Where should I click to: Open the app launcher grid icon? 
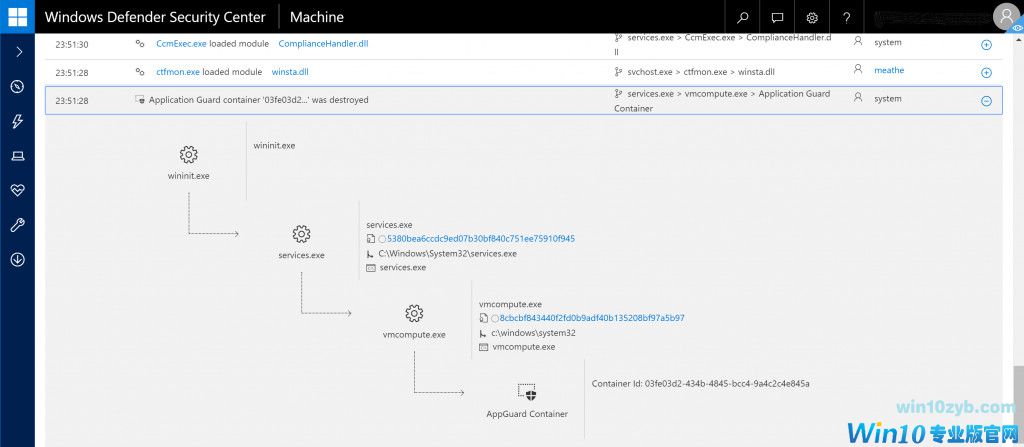[18, 16]
